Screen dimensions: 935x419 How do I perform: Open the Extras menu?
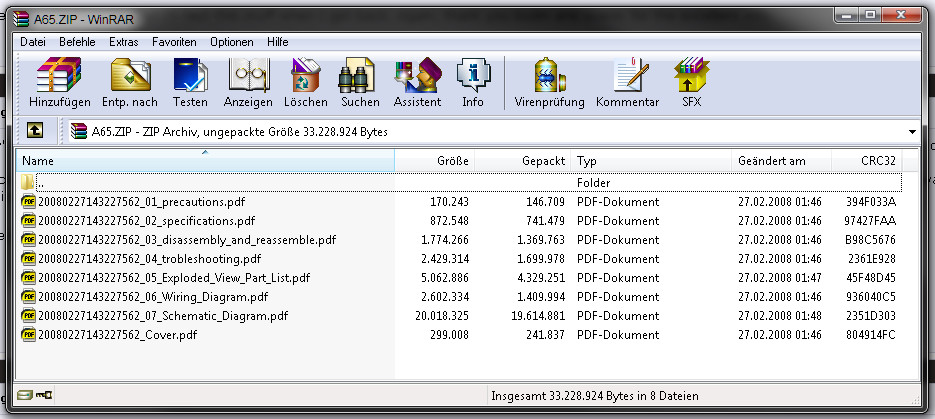pos(123,42)
